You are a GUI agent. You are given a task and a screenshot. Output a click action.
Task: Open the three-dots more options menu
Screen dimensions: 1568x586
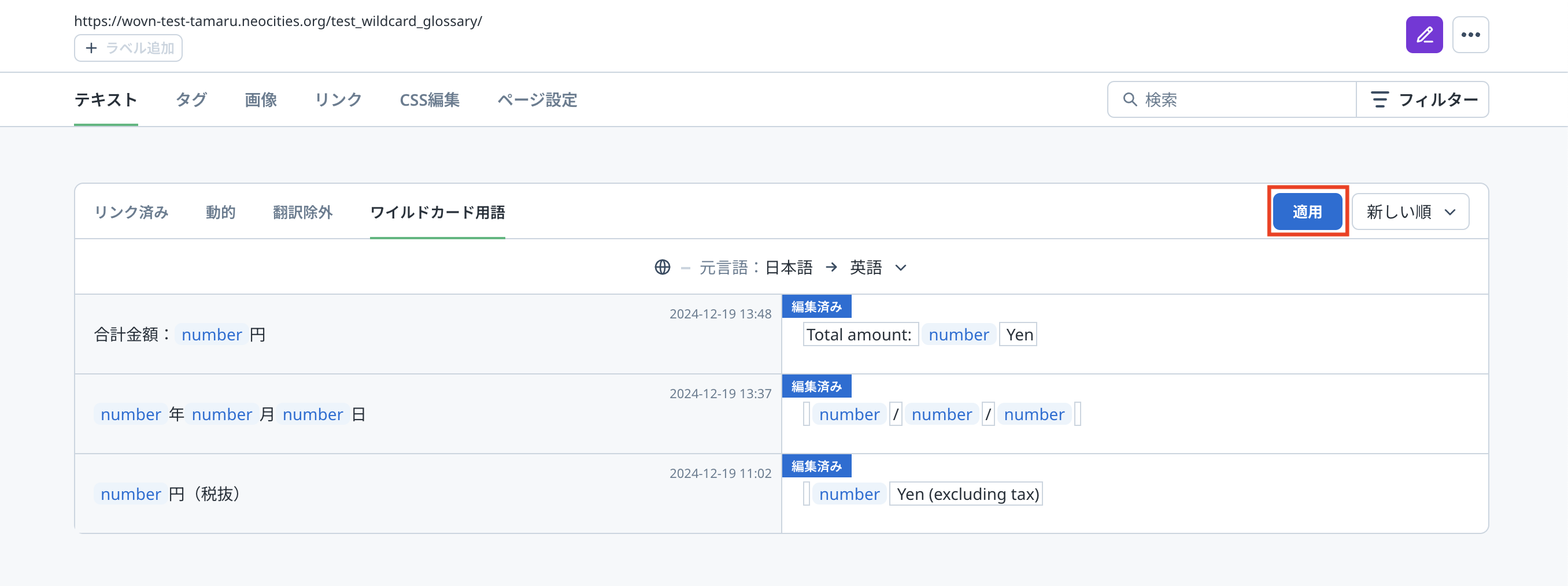tap(1470, 35)
